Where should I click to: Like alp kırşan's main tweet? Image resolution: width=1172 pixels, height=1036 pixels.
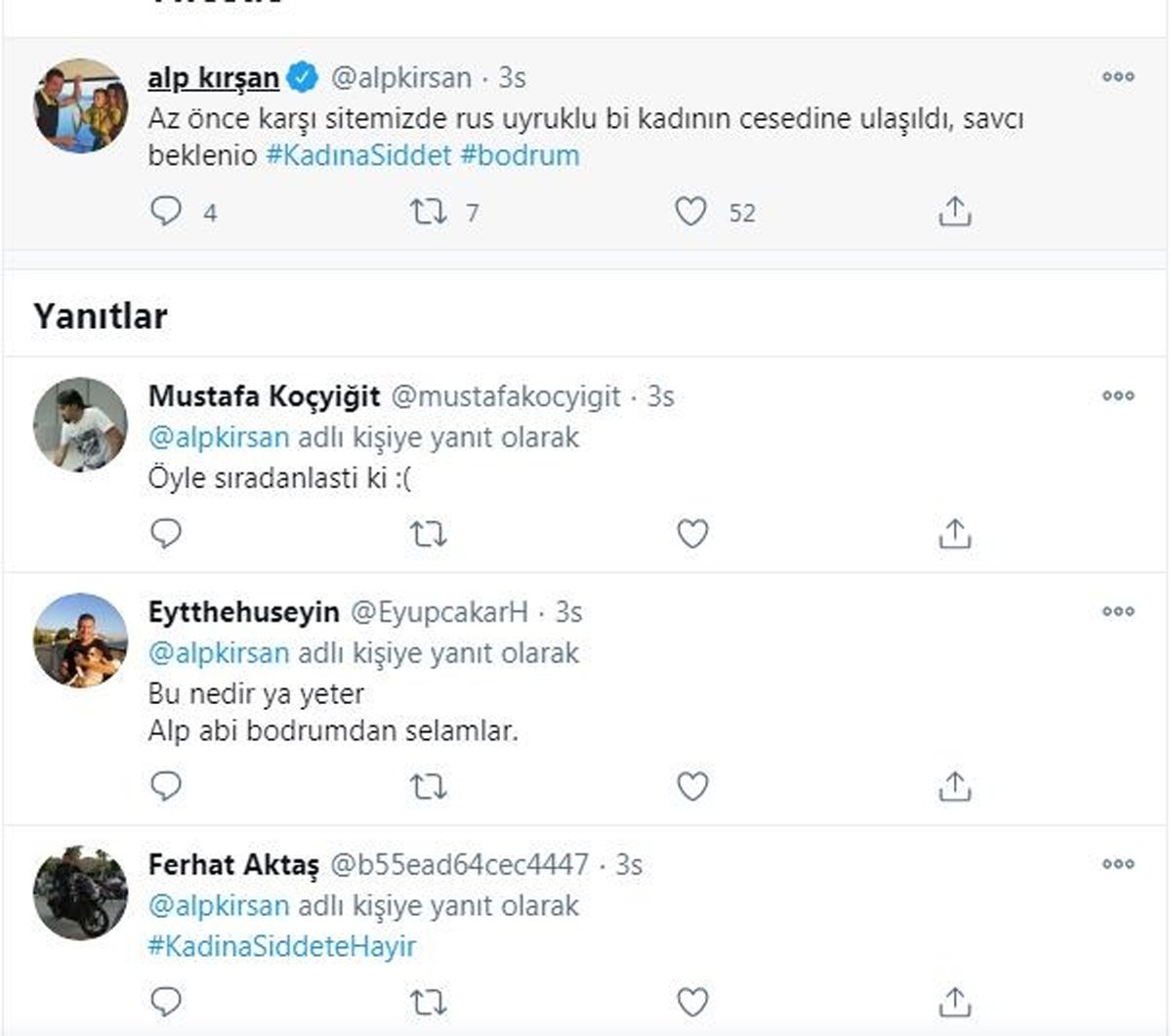691,212
